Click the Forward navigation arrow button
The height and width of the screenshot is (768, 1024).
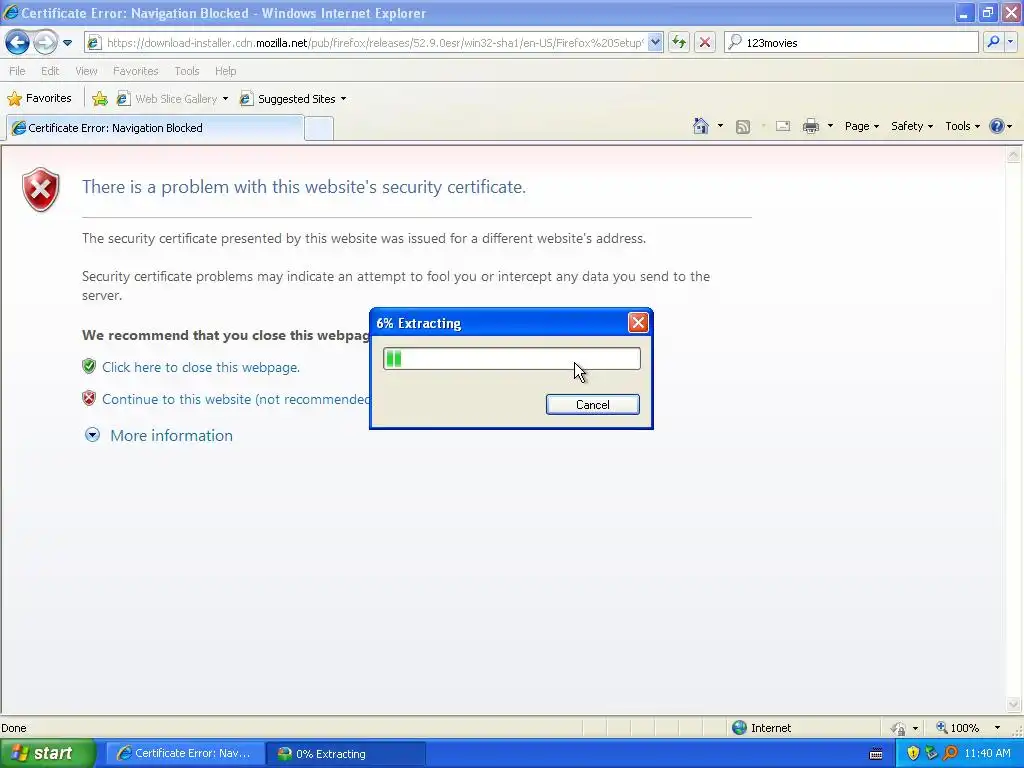tap(45, 43)
